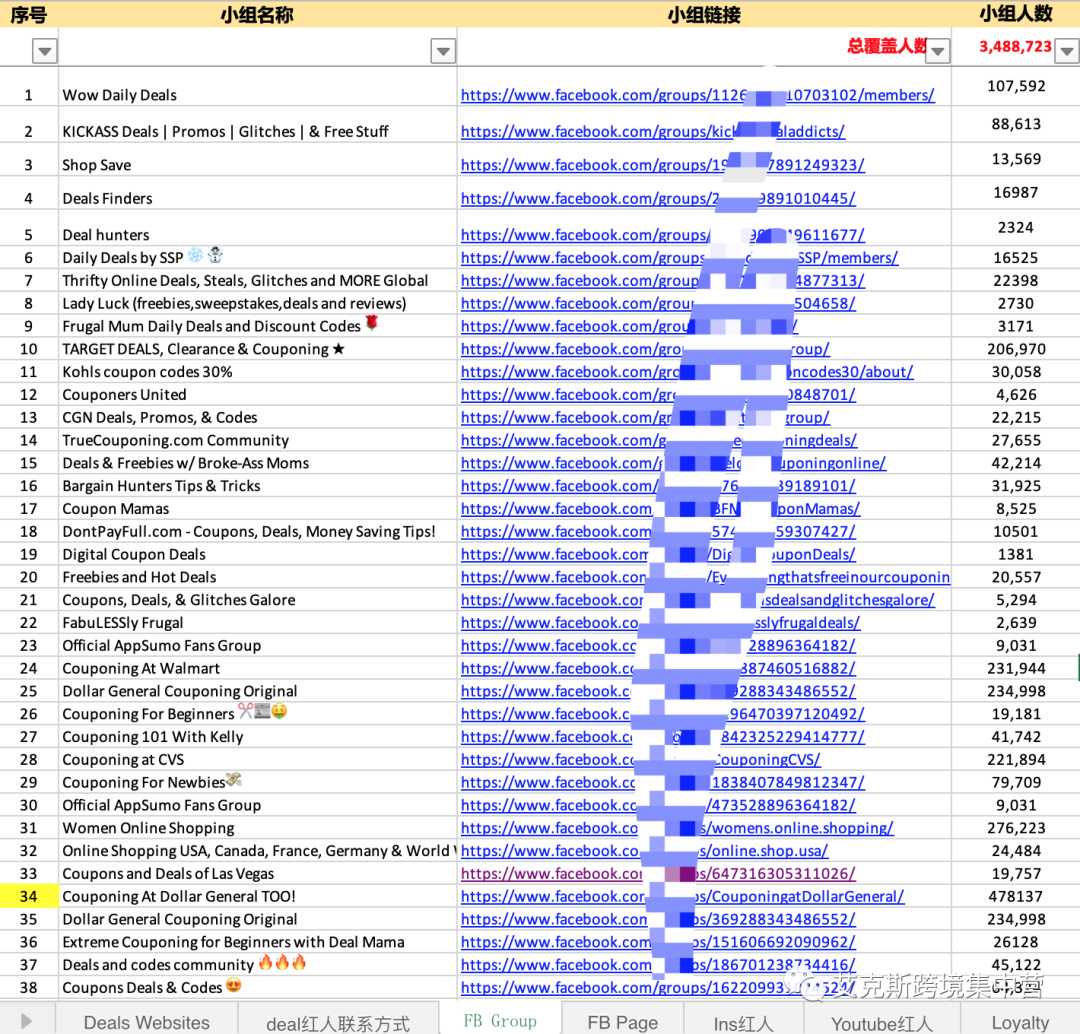This screenshot has height=1034, width=1080.
Task: Switch to the Youtube红人 sheet
Action: coord(882,1022)
